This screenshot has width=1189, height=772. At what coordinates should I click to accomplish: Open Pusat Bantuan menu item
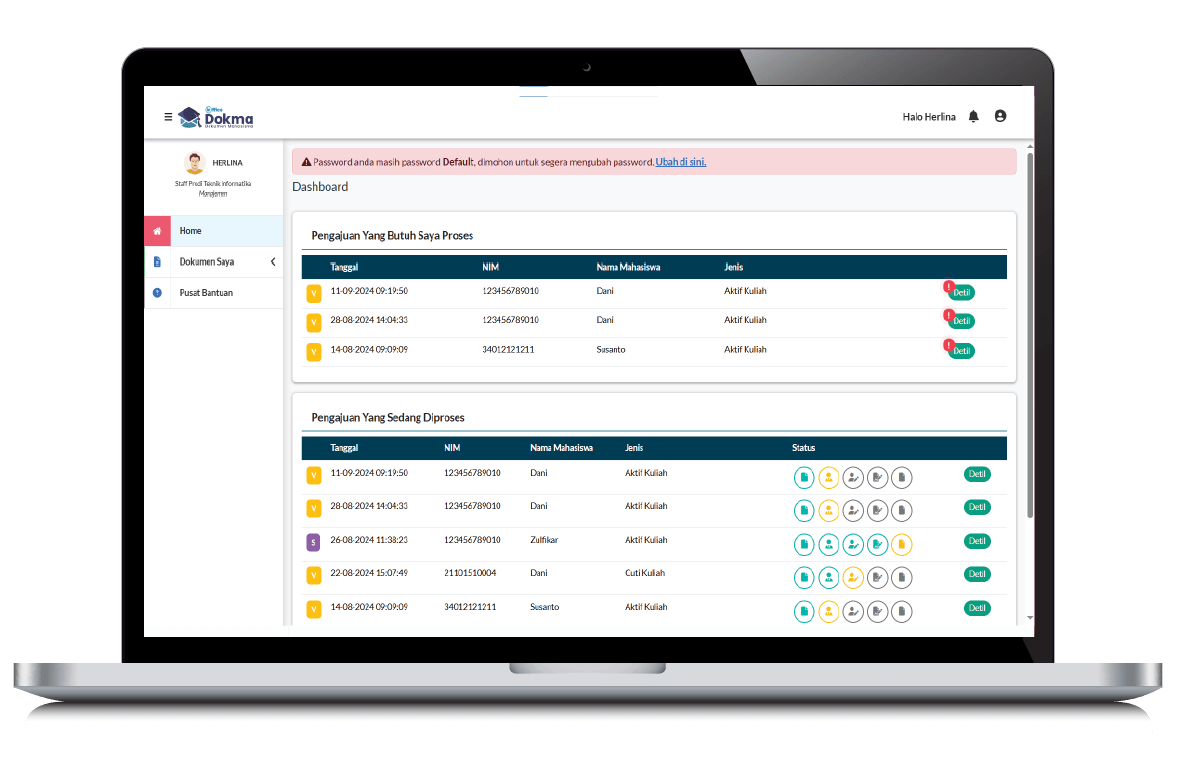(206, 293)
